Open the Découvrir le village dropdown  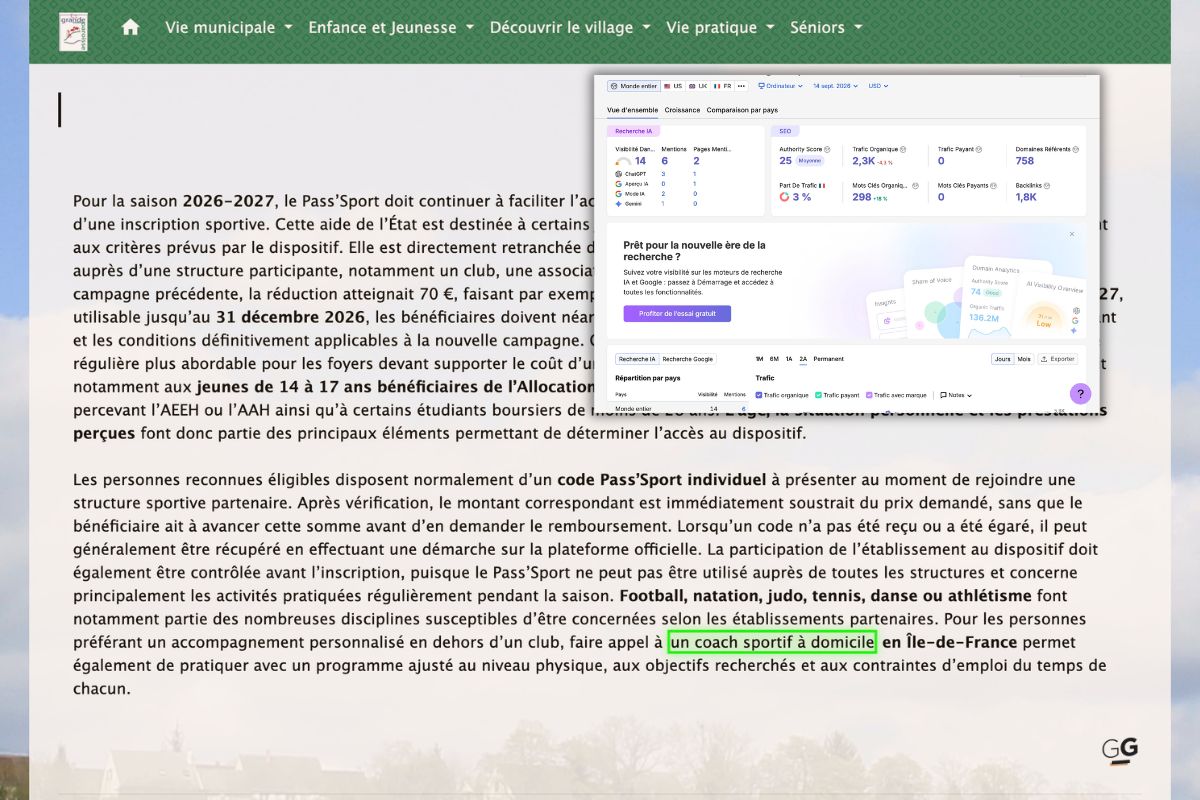(570, 27)
